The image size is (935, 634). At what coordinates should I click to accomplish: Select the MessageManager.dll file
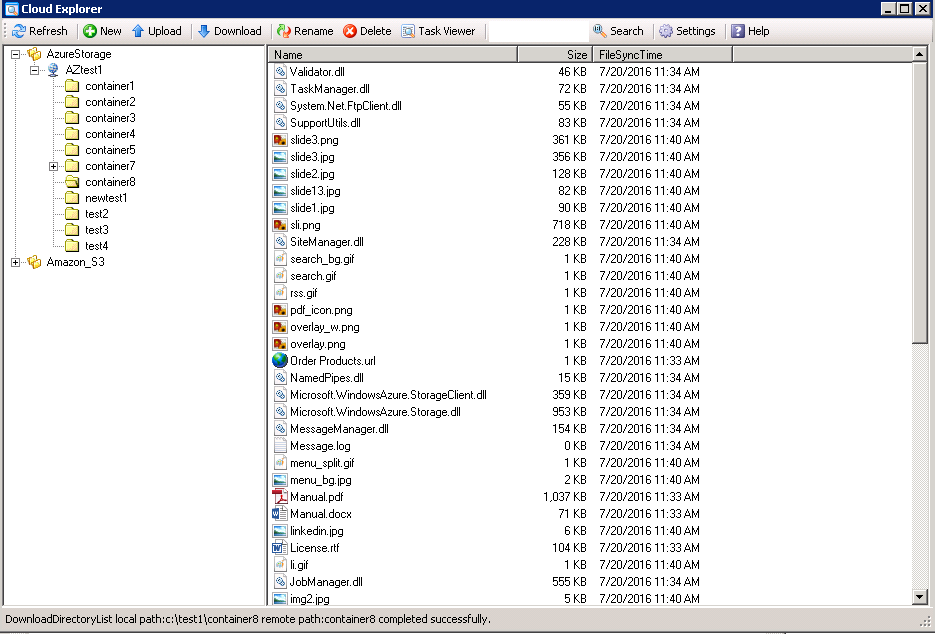[339, 429]
